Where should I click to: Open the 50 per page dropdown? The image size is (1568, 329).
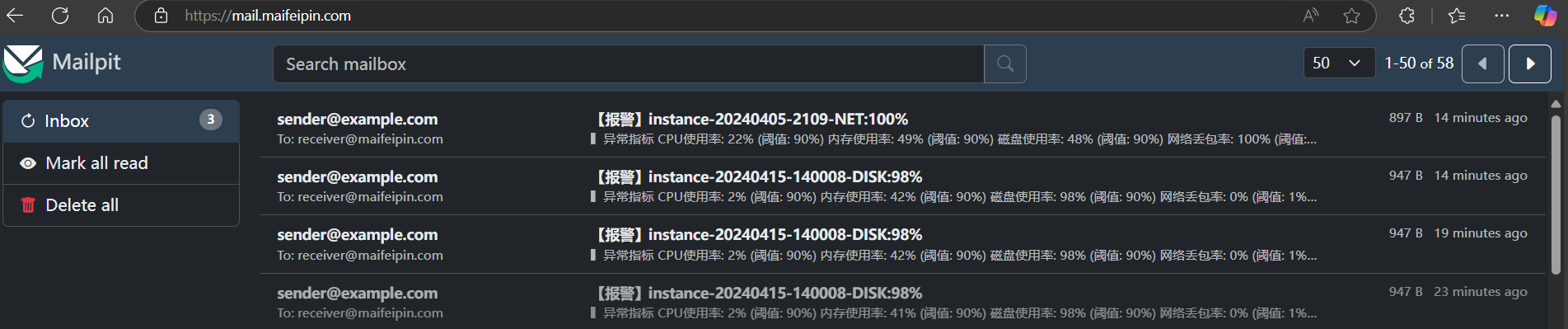1339,63
